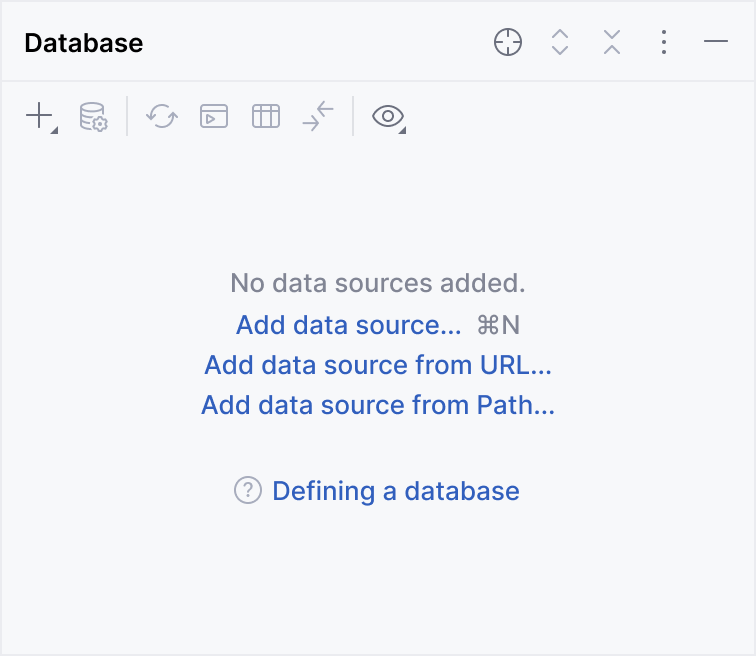Click the table editor grid icon

pos(266,116)
